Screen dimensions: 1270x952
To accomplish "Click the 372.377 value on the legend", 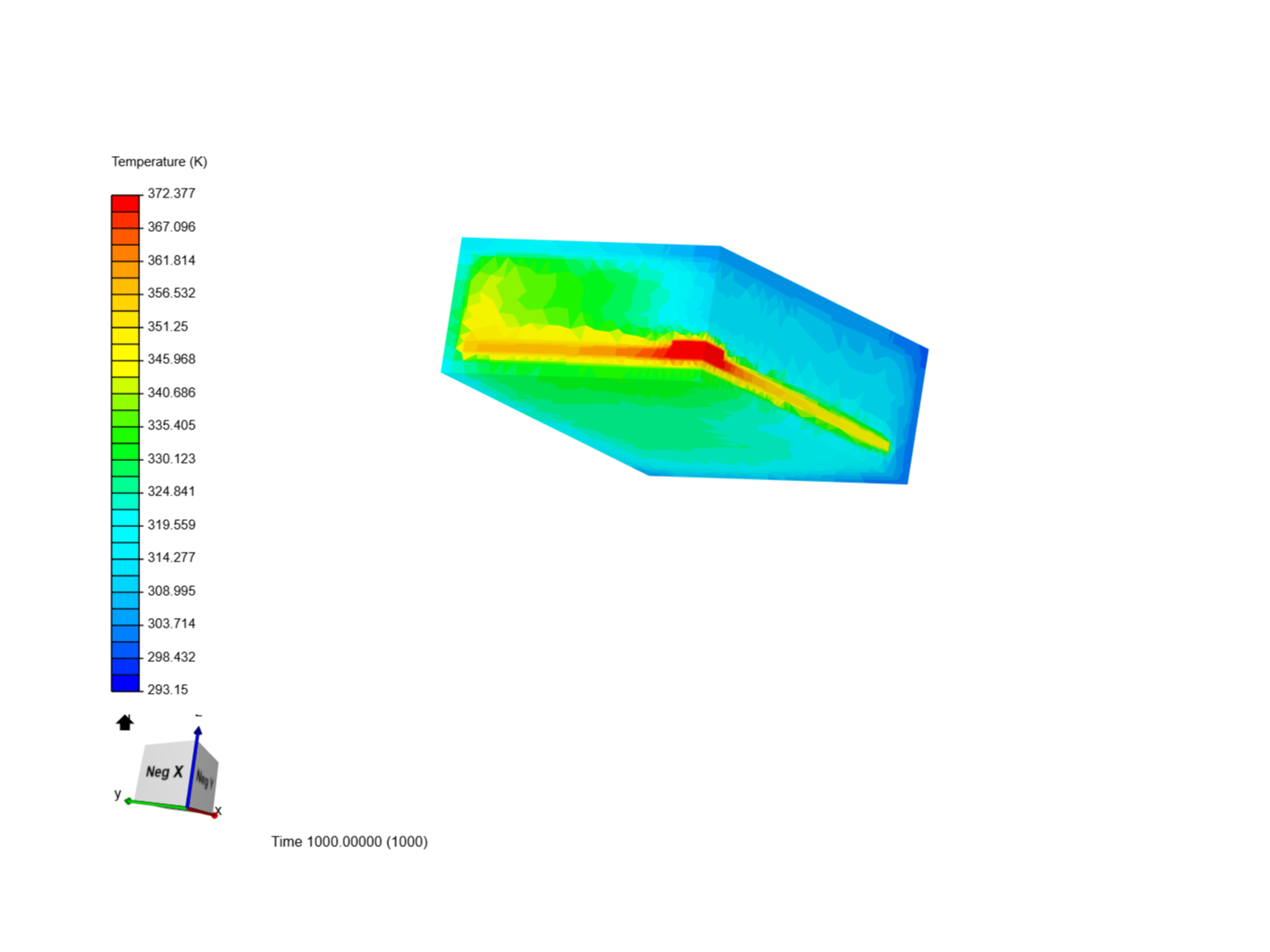I will tap(171, 193).
